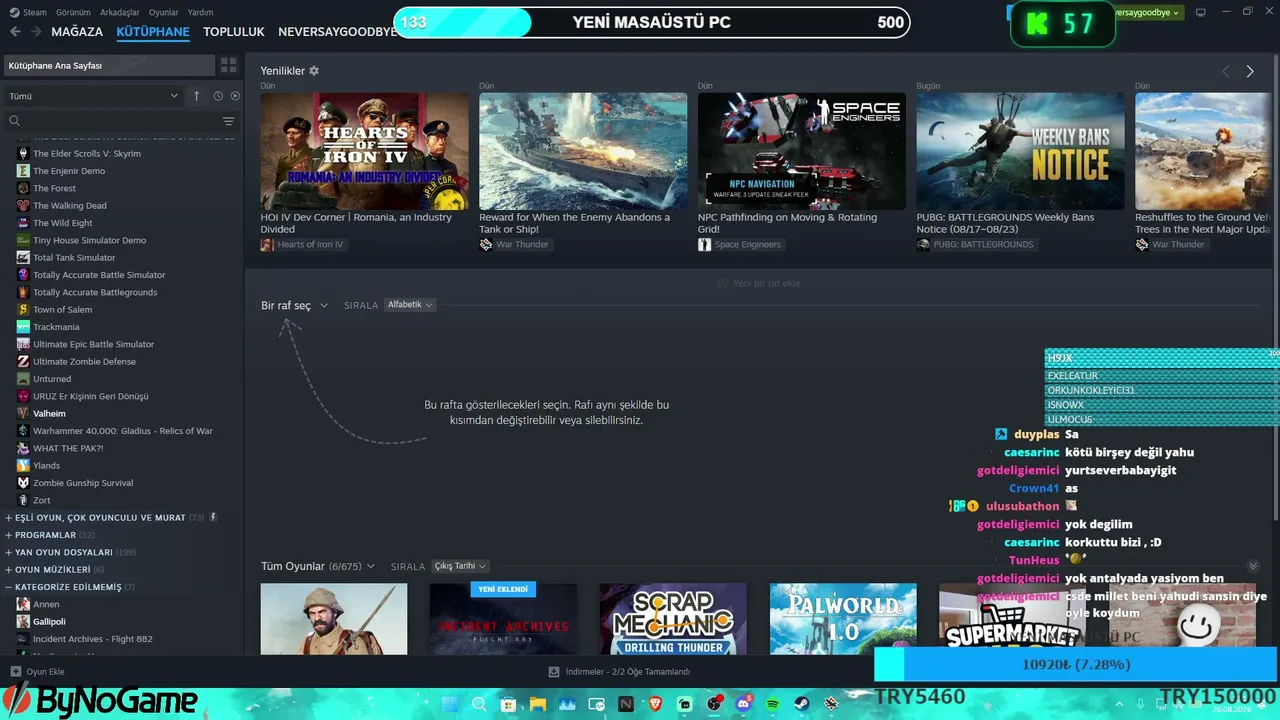Open NPC Pathfinding news article title
Viewport: 1280px width, 720px height.
(x=787, y=223)
